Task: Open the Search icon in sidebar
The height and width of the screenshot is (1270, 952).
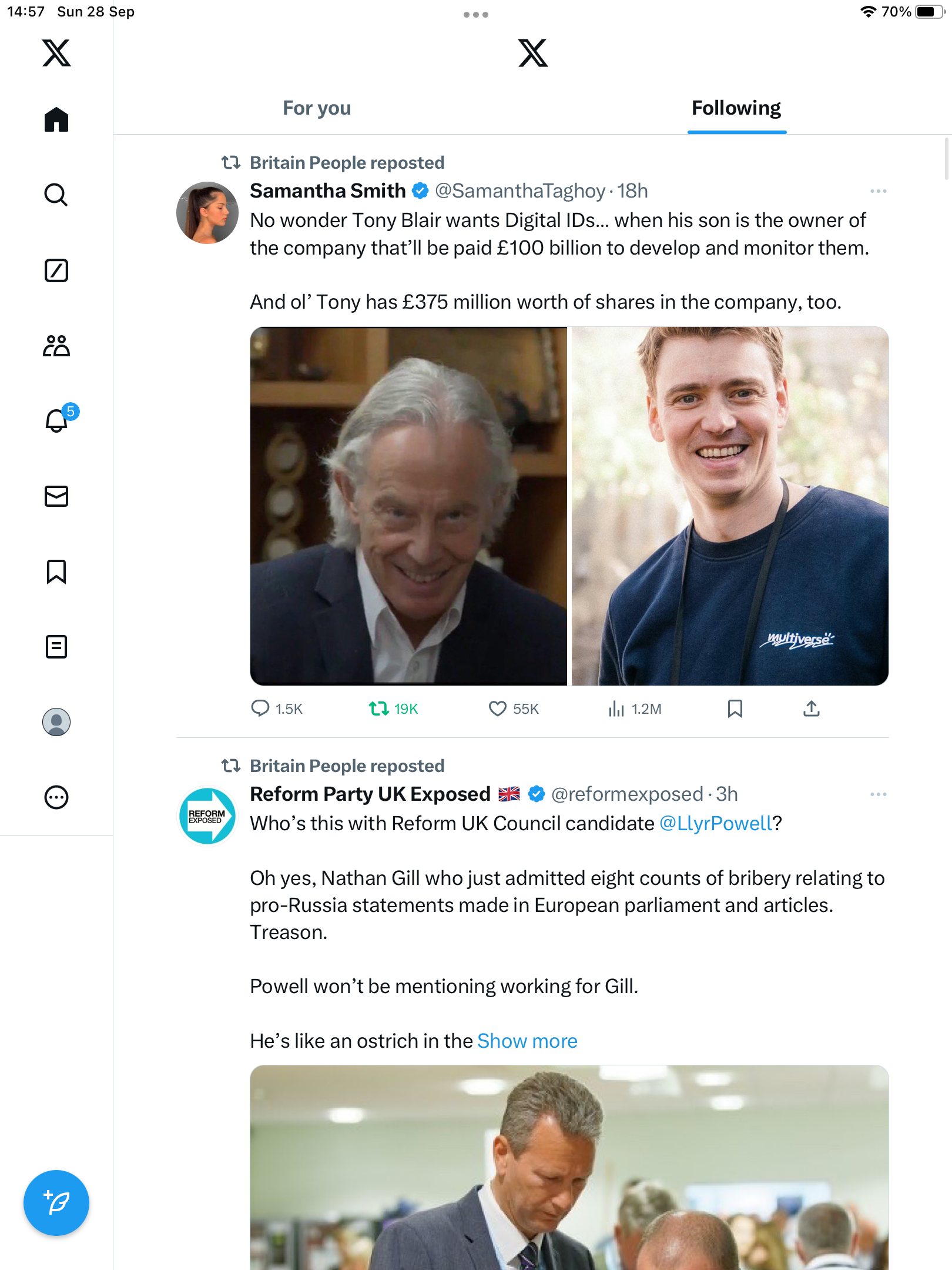Action: [x=56, y=195]
